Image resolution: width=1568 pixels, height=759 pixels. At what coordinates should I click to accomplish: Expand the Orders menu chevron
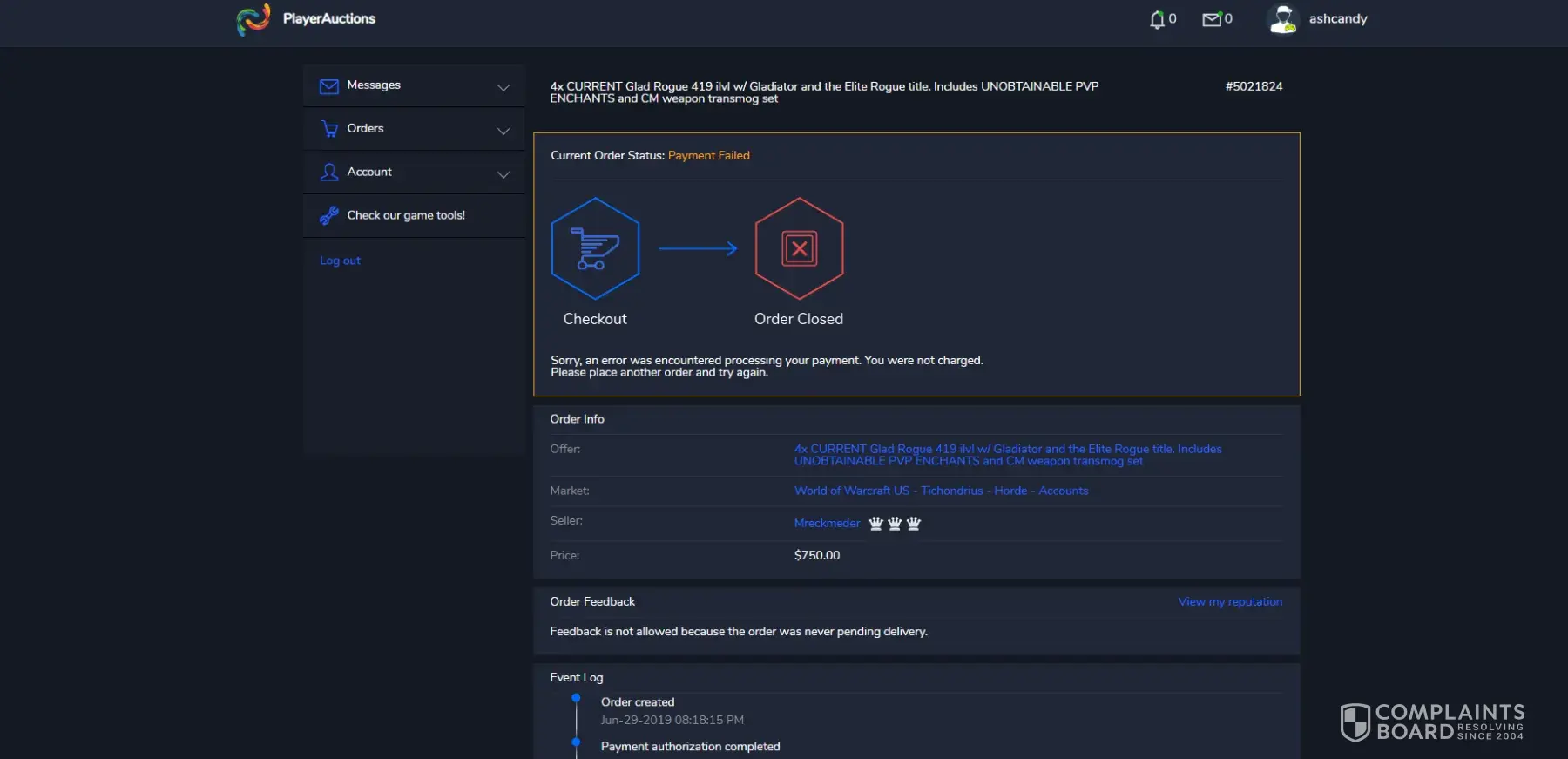point(504,132)
